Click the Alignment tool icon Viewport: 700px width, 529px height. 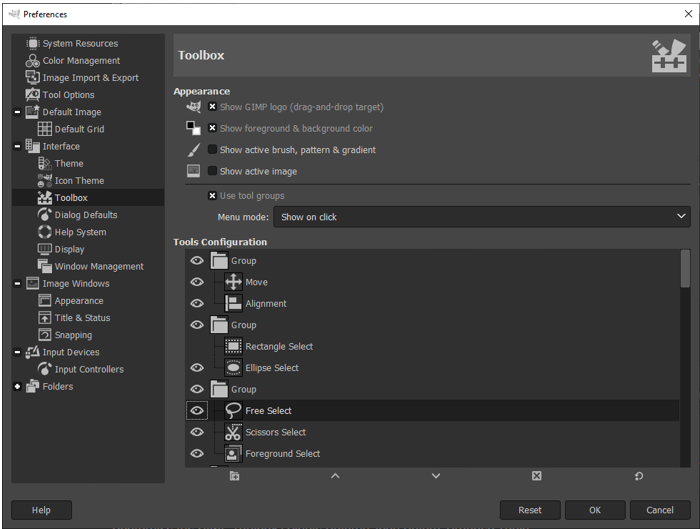pyautogui.click(x=233, y=304)
